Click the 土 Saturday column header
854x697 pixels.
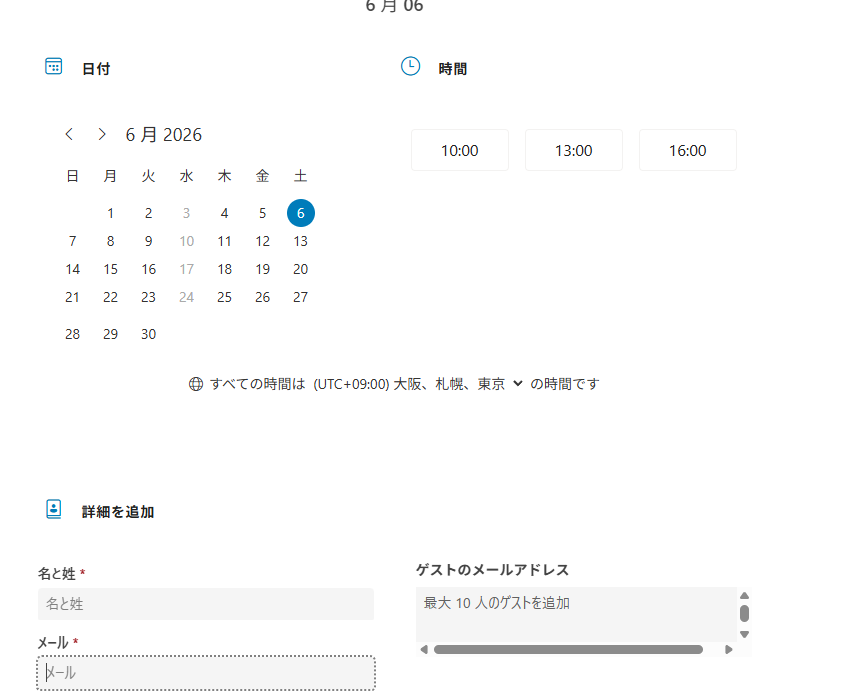point(301,176)
